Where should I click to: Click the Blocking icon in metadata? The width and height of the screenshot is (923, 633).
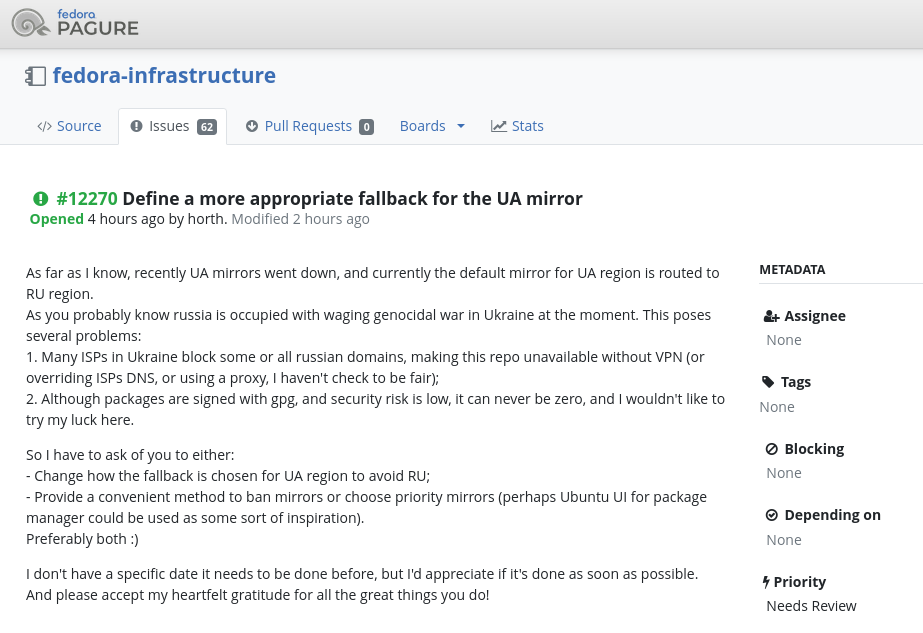772,449
